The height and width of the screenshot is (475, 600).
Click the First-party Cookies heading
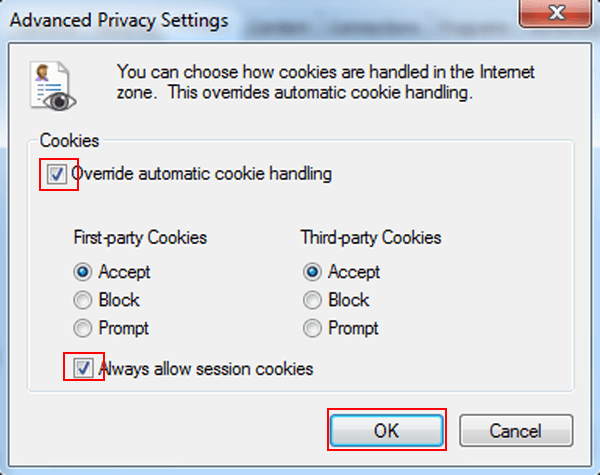(140, 238)
